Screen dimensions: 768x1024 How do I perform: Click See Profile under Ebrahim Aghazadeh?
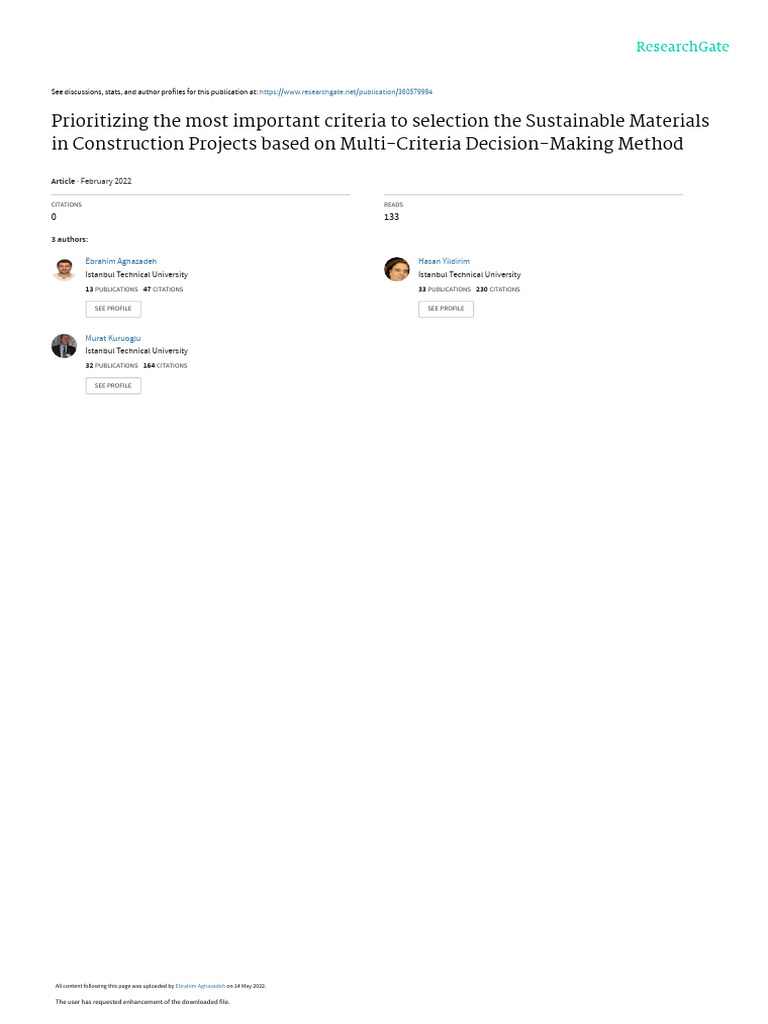click(113, 309)
